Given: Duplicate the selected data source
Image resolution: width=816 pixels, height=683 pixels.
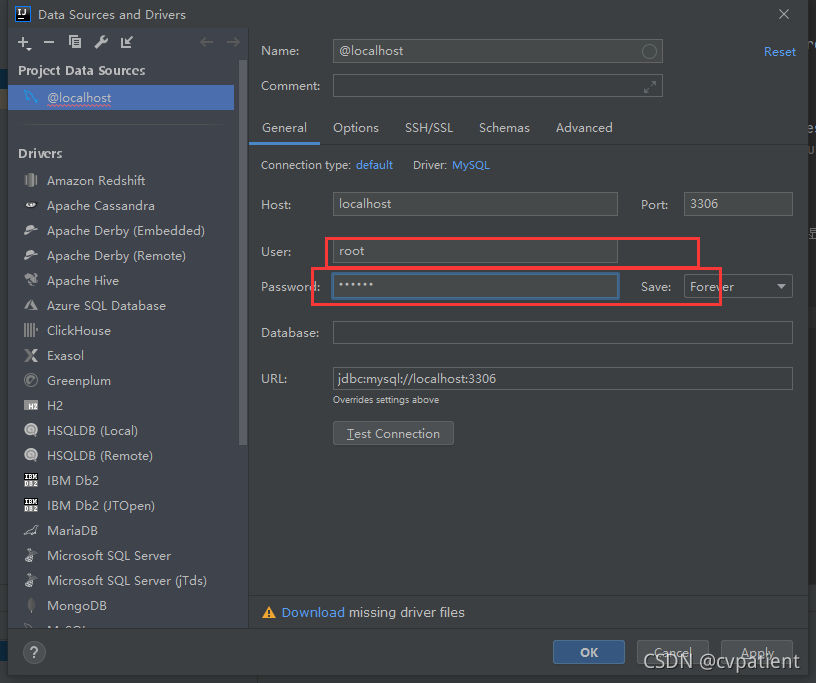Looking at the screenshot, I should coord(75,42).
